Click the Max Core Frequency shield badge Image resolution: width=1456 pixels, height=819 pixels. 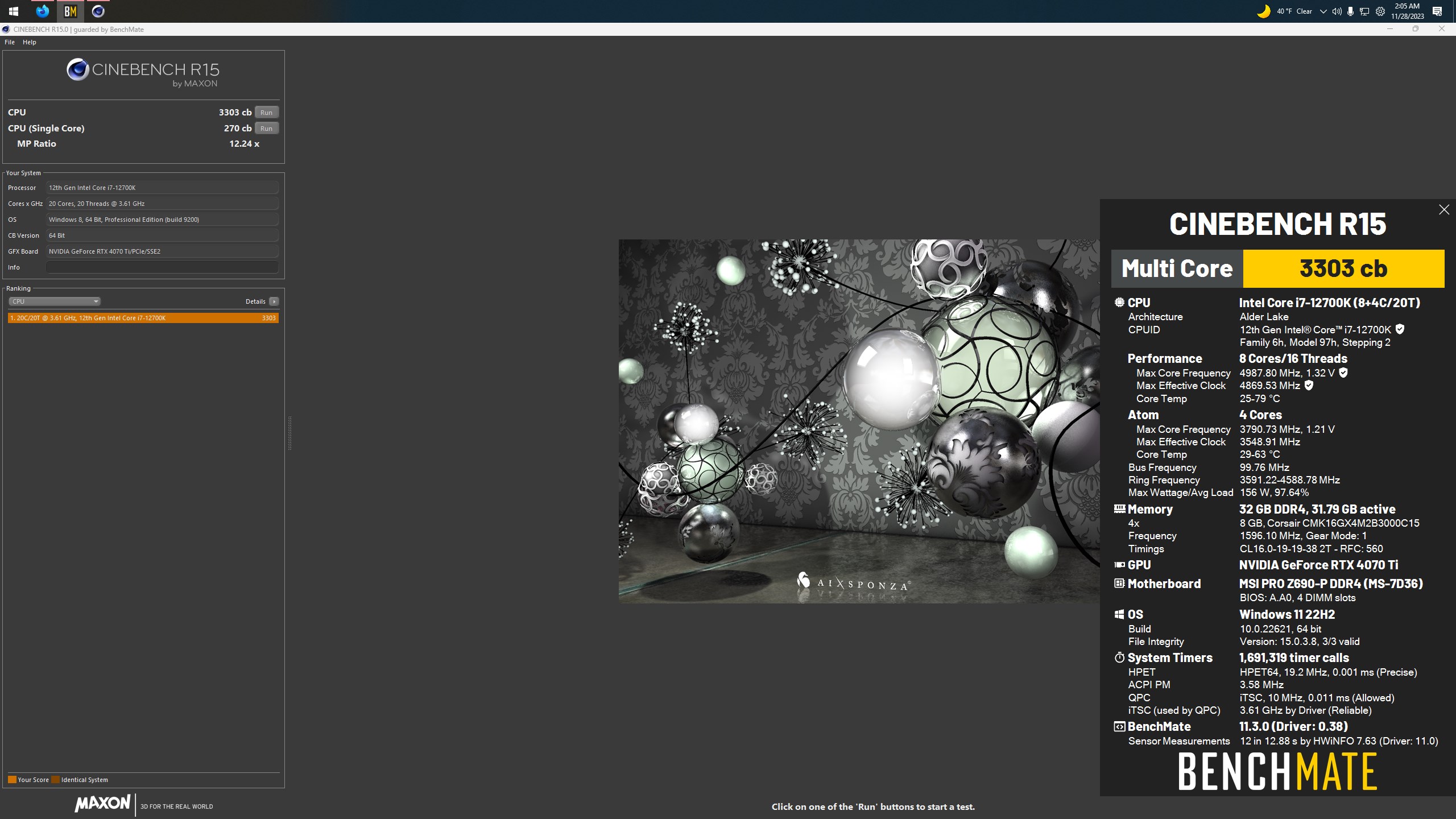click(x=1343, y=373)
